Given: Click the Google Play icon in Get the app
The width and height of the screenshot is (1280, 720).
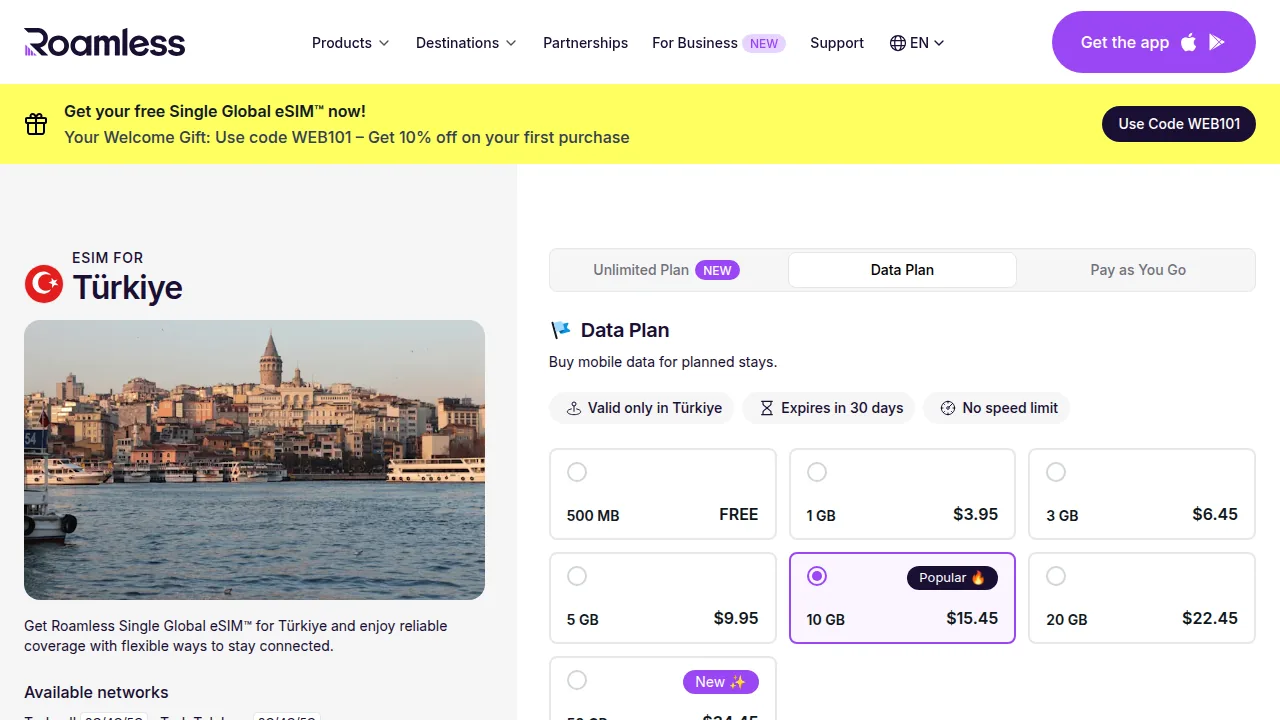Looking at the screenshot, I should [1217, 42].
